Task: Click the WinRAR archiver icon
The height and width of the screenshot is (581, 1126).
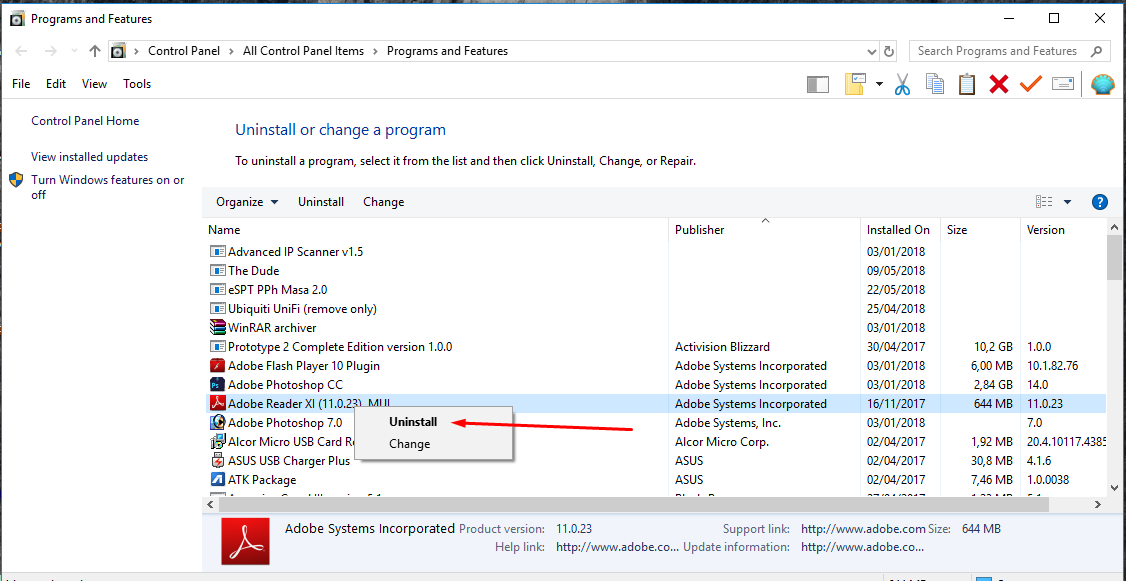Action: point(218,327)
